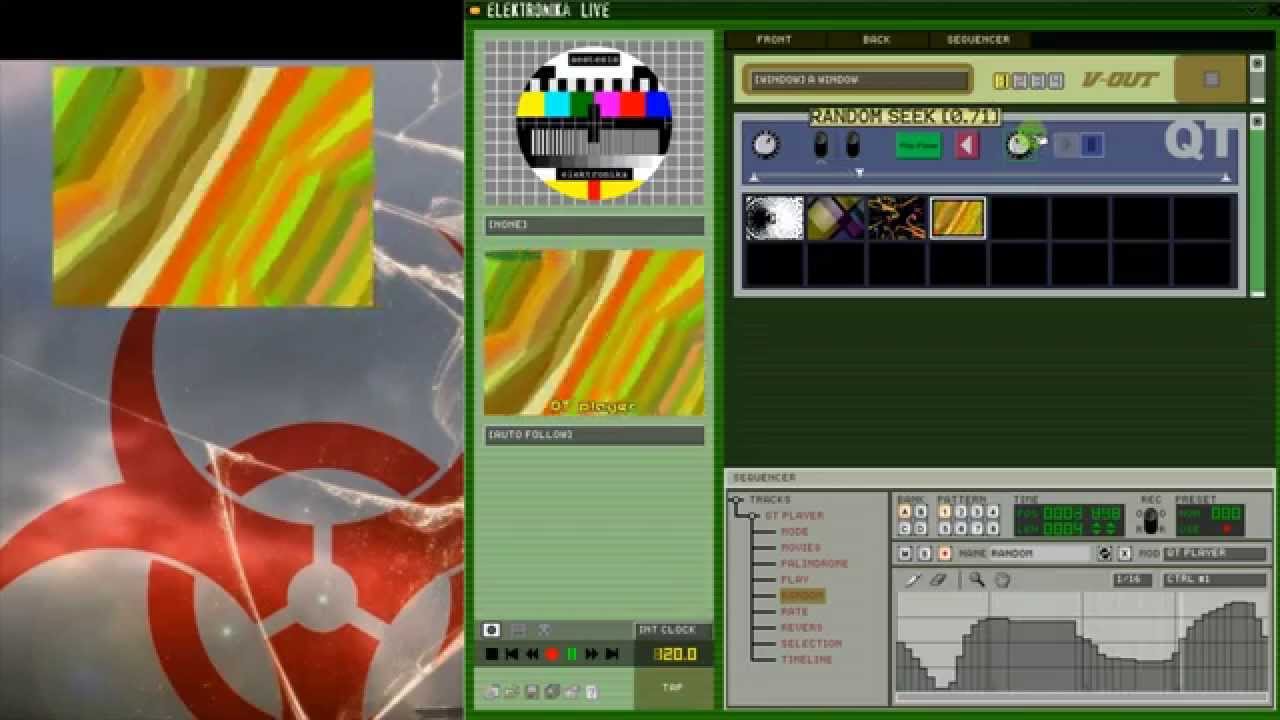Select V-OUT channel 3 button
This screenshot has height=720, width=1280.
[x=1037, y=81]
